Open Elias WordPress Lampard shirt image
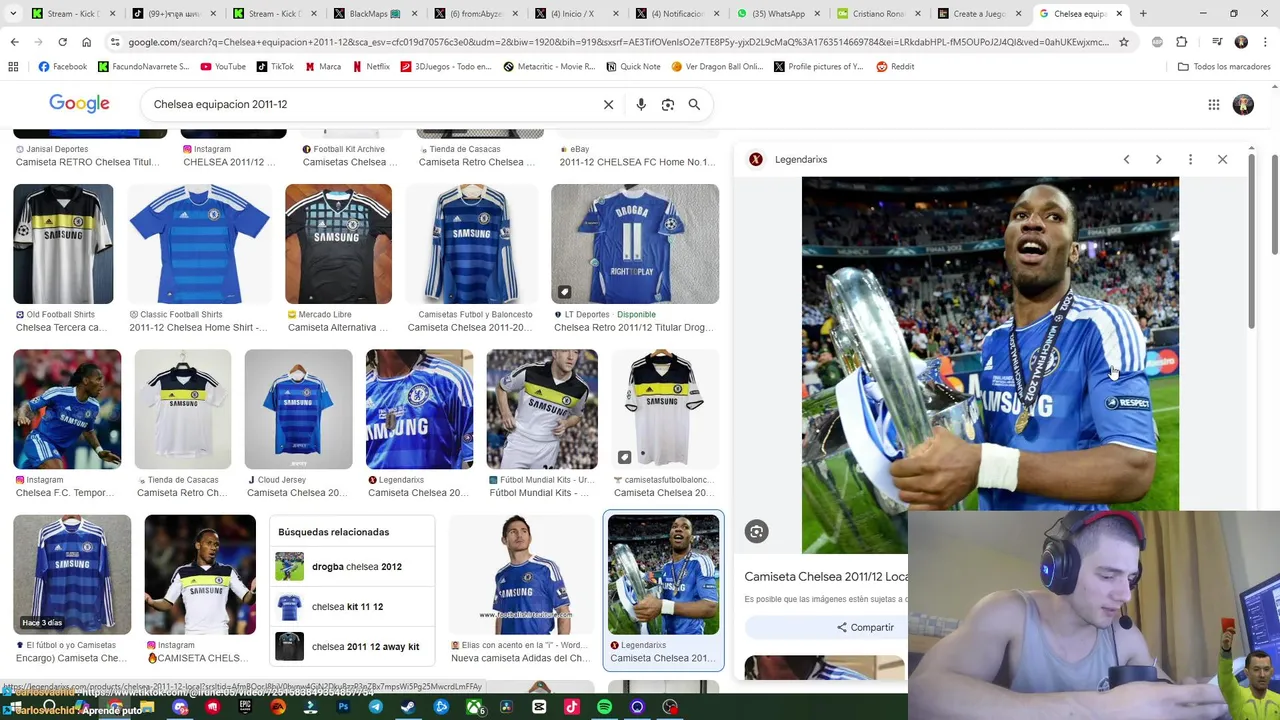The height and width of the screenshot is (720, 1280). 521,575
